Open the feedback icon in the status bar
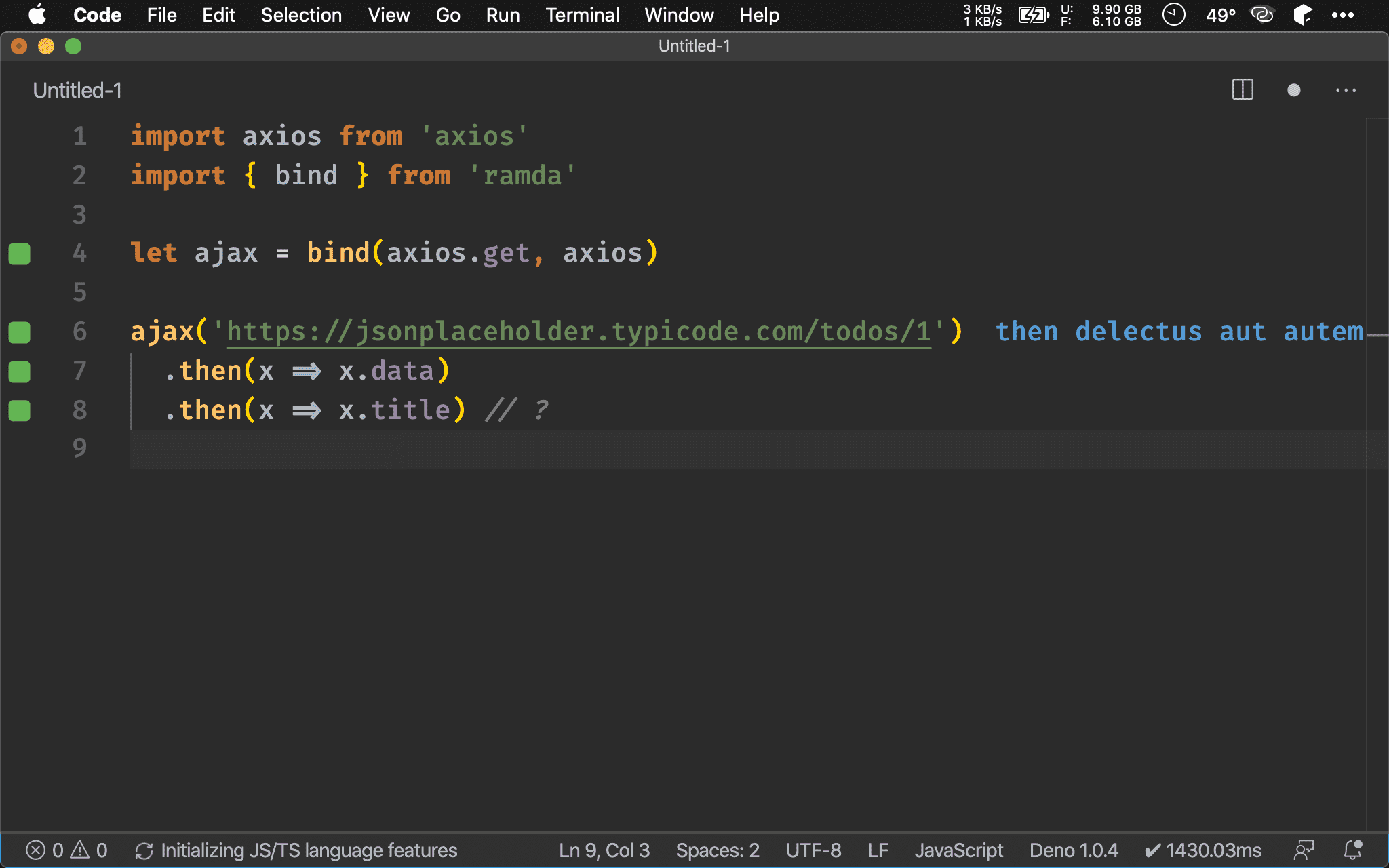 (1304, 850)
